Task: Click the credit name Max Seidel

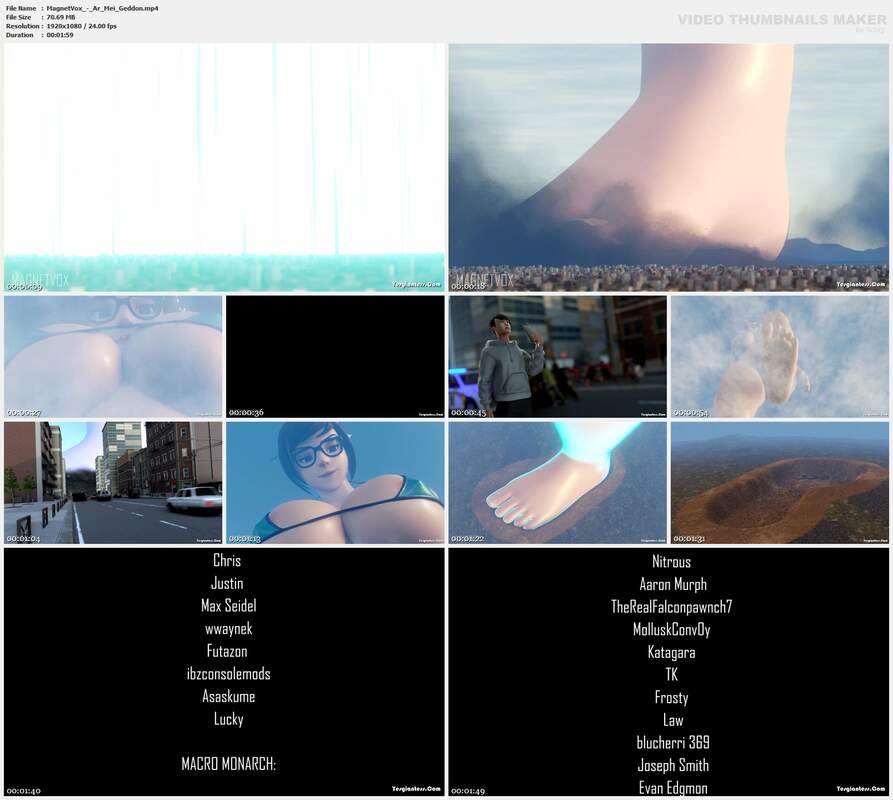Action: [228, 606]
